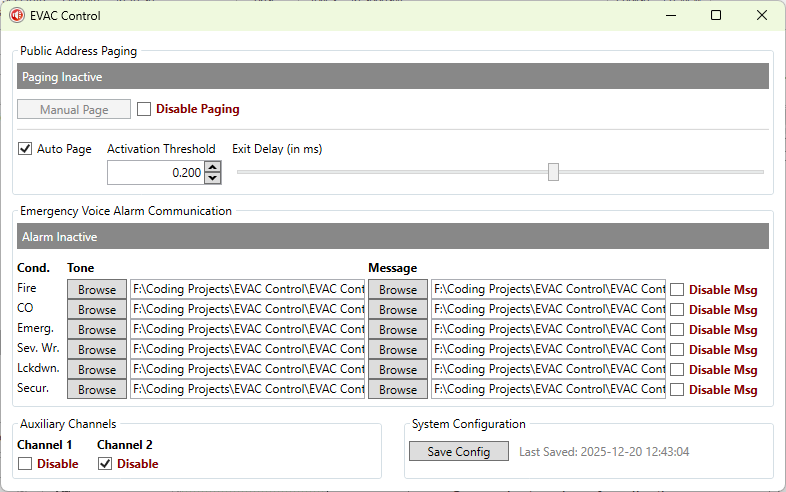Toggle the Disable Paging checkbox
The height and width of the screenshot is (492, 786).
click(144, 109)
